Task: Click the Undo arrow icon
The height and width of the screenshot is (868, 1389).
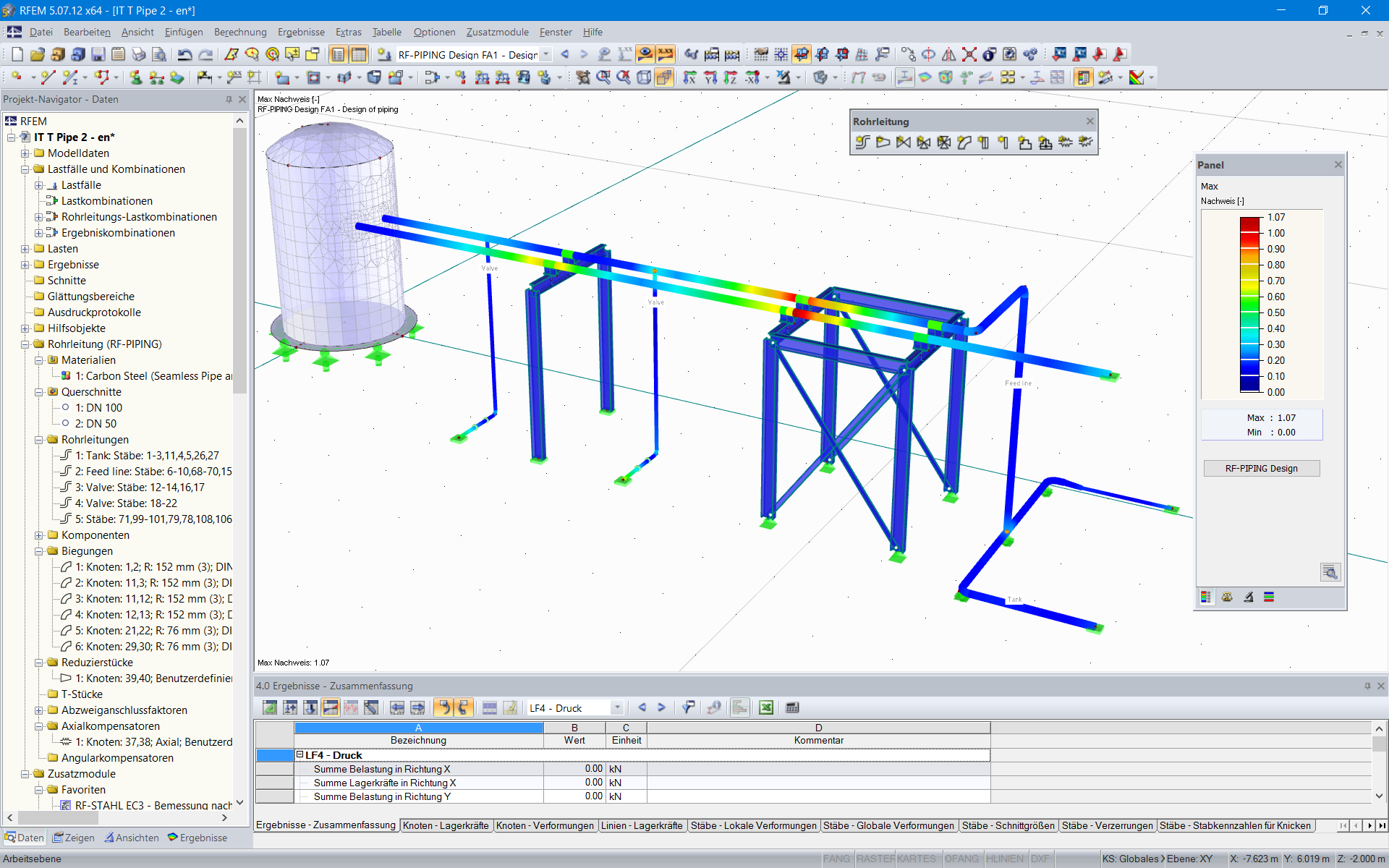Action: (x=185, y=54)
